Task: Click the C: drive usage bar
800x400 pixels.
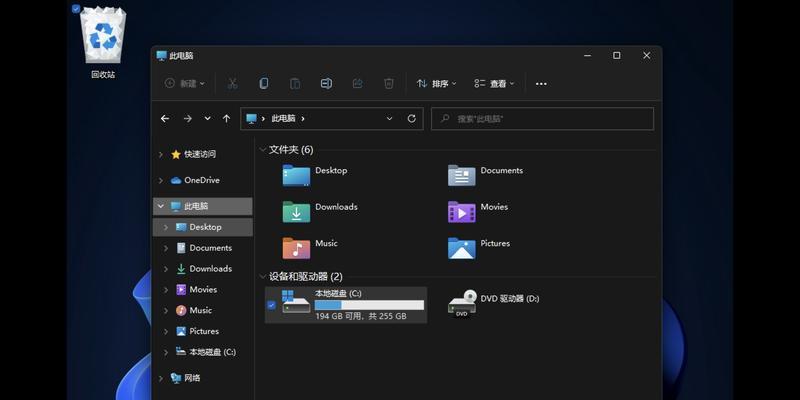Action: [369, 305]
